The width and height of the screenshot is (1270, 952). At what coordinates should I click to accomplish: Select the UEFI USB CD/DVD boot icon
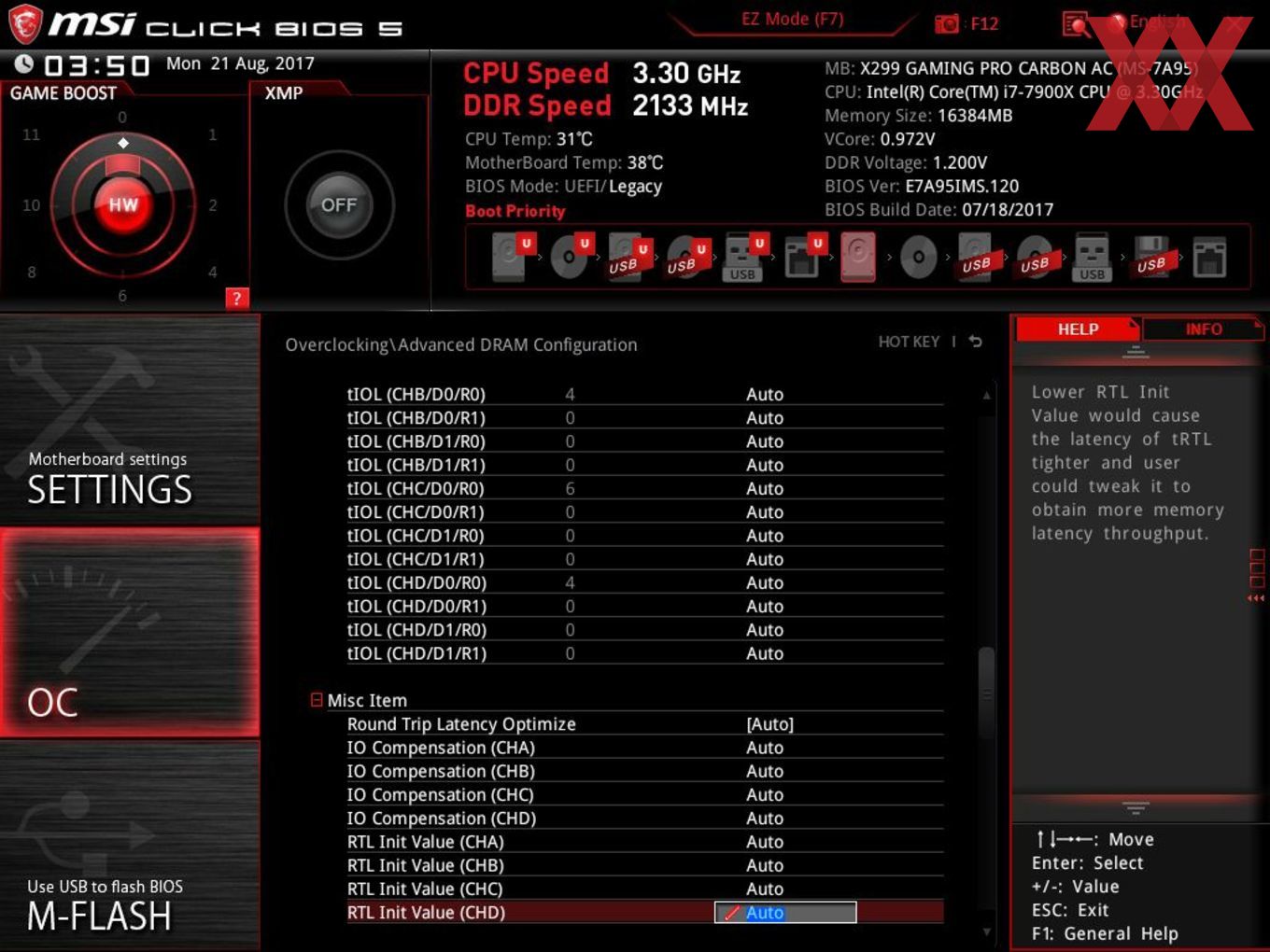(x=686, y=257)
